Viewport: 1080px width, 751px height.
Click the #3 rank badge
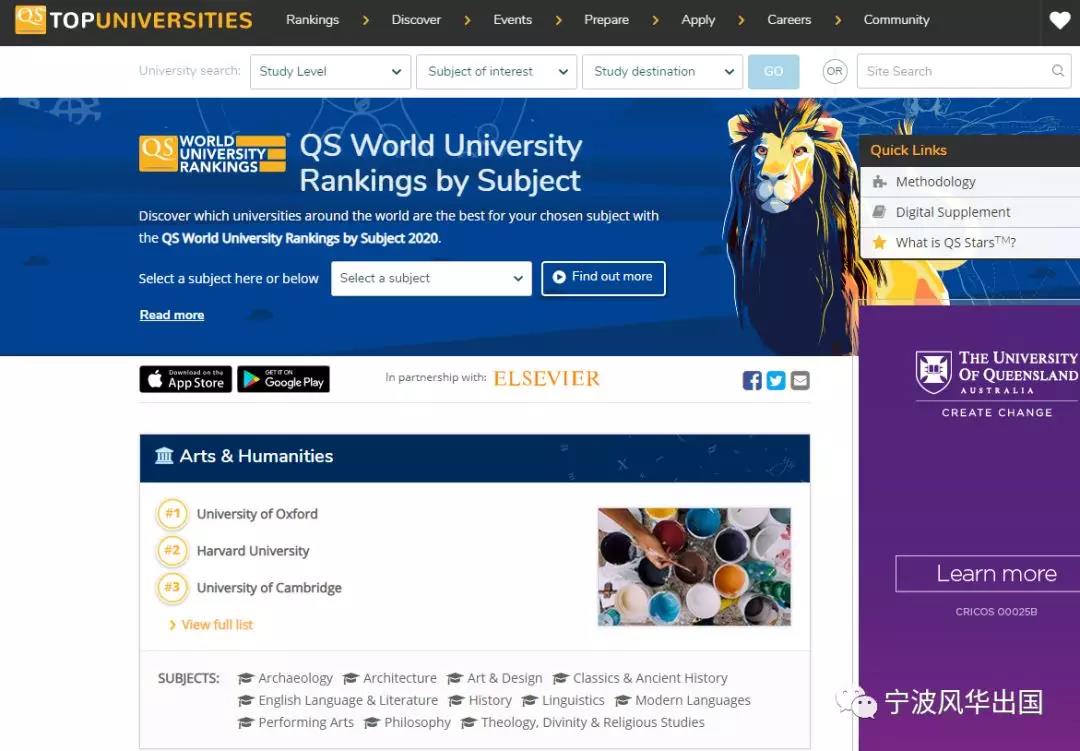172,588
